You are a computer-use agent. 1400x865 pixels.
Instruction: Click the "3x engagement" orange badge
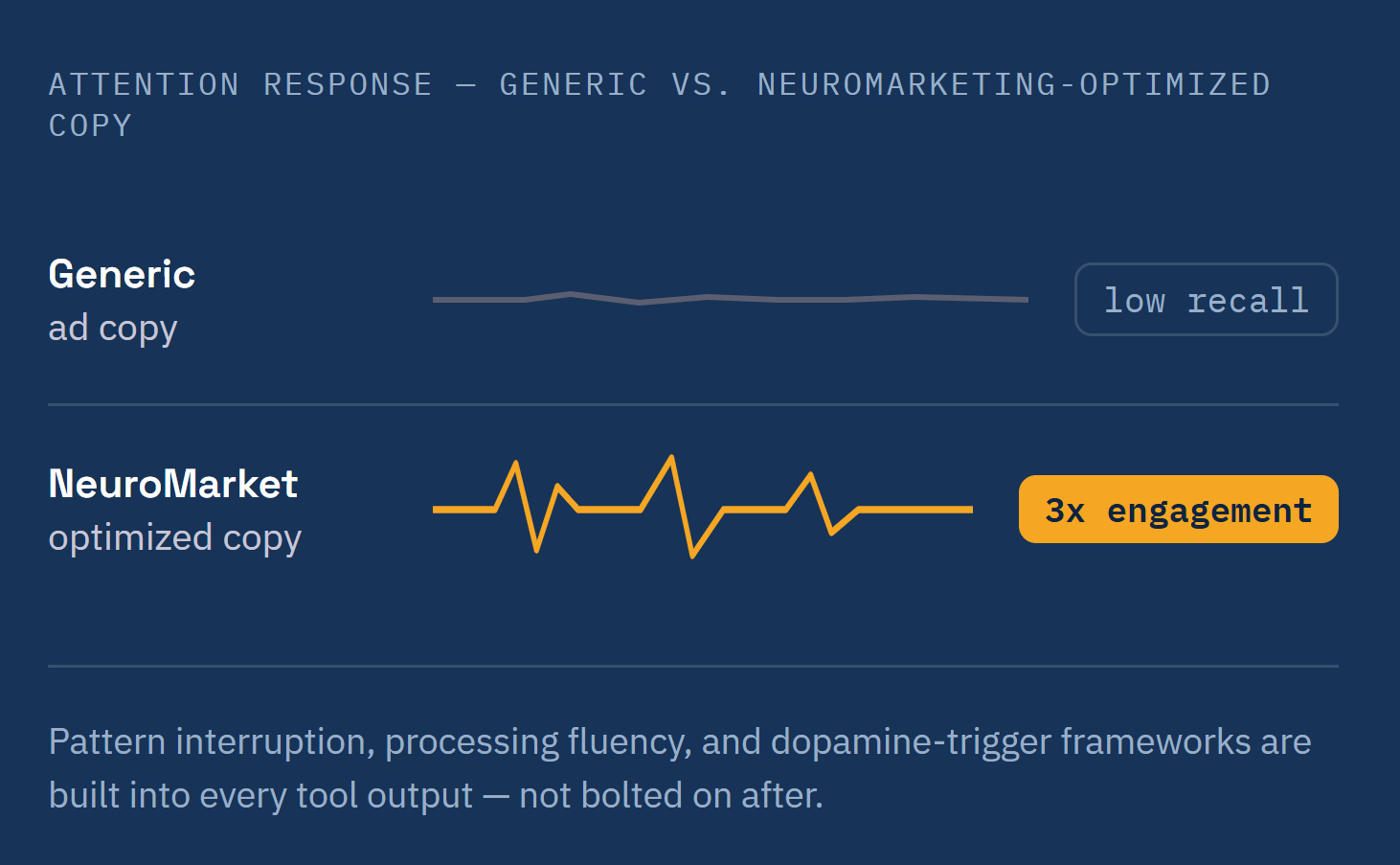point(1178,510)
